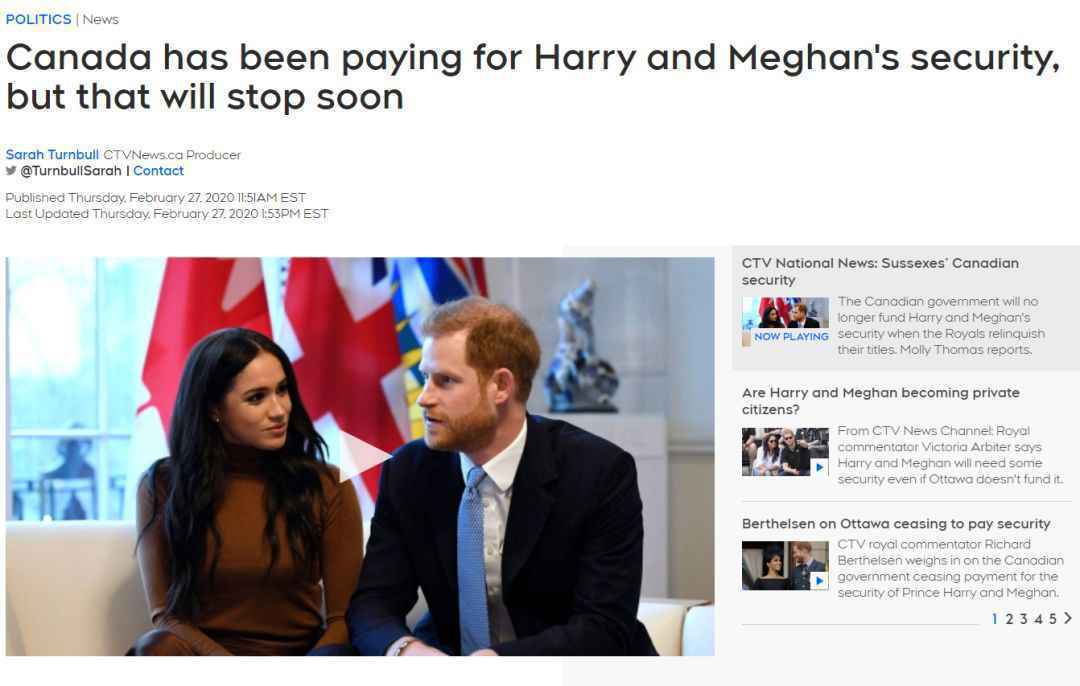The height and width of the screenshot is (686, 1080).
Task: Click the article headline about Harry and Meghan's security
Action: (533, 76)
